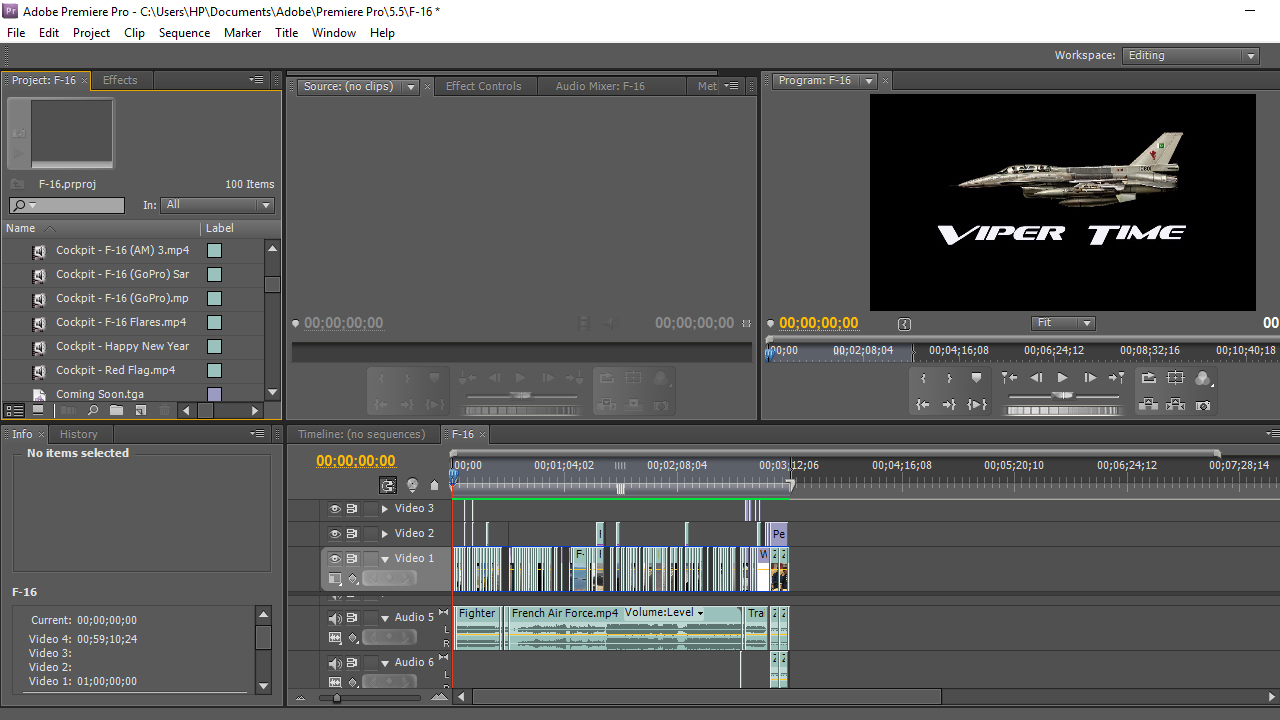Switch Project panel to List View

click(x=14, y=410)
